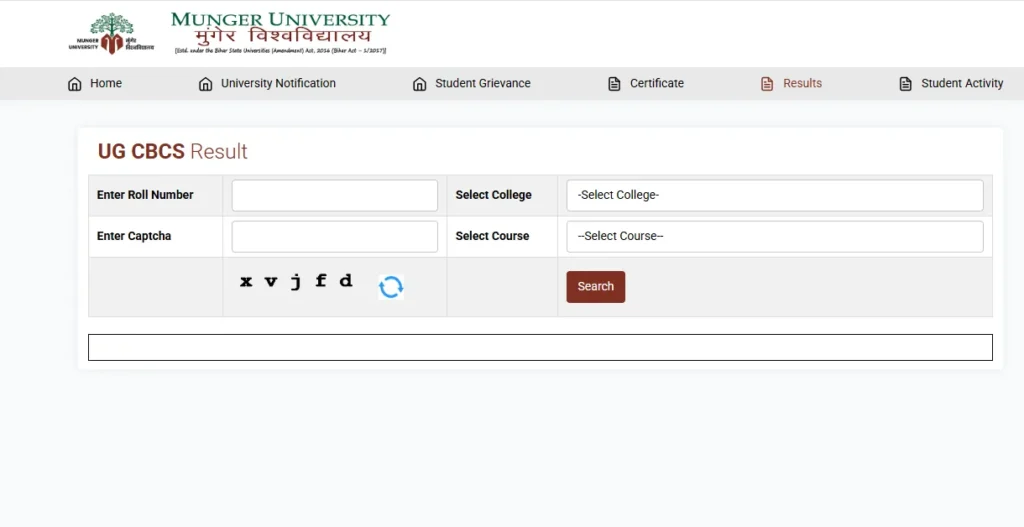Screen dimensions: 1024x527
Task: Click the house icon beside Student Grievance
Action: [x=419, y=84]
